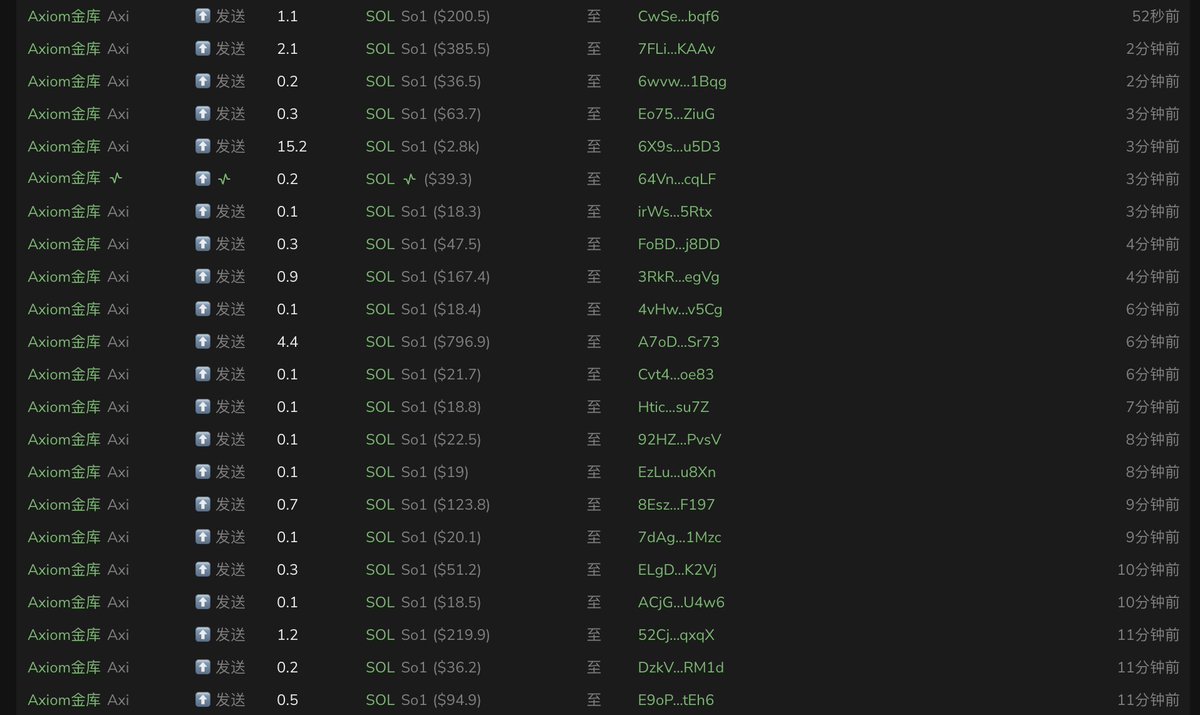
Task: Open address ELgD...K2Vj
Action: (x=677, y=570)
